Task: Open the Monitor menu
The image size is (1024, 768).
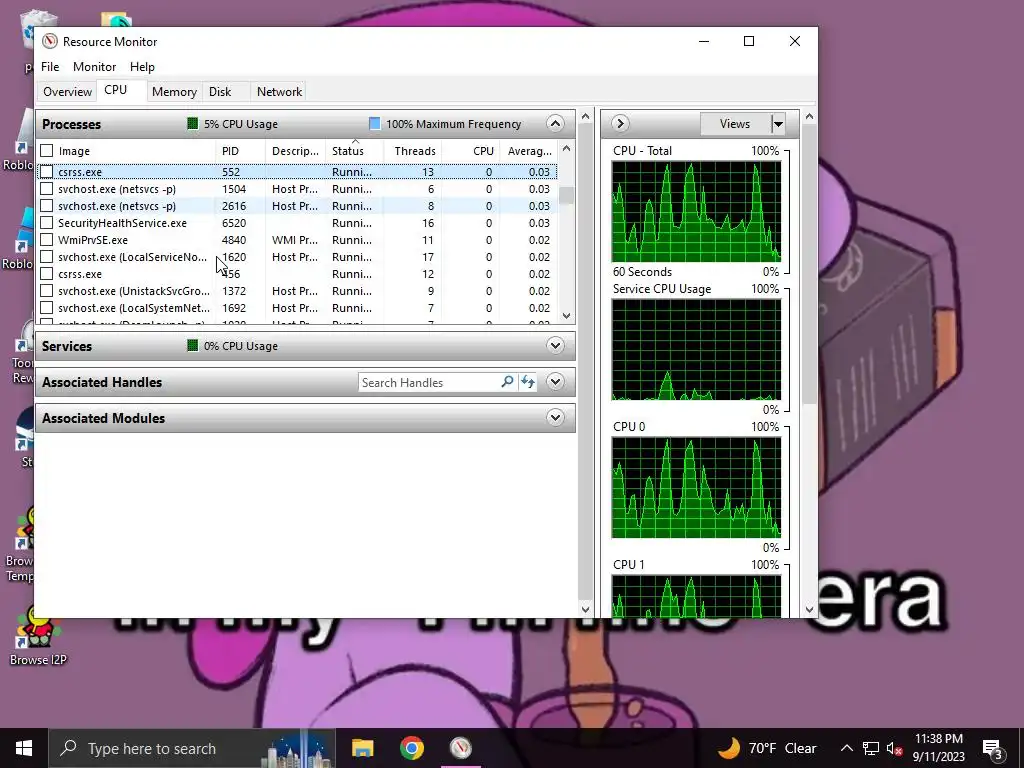Action: [x=95, y=67]
